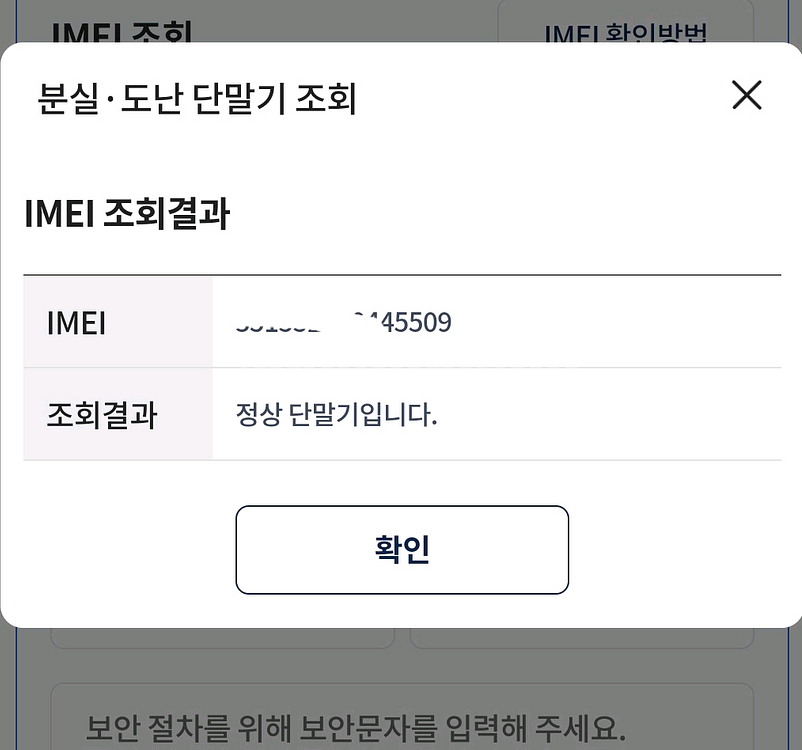Click empty space right of 정상 단말기입니다.
Image resolution: width=802 pixels, height=750 pixels.
pos(610,414)
